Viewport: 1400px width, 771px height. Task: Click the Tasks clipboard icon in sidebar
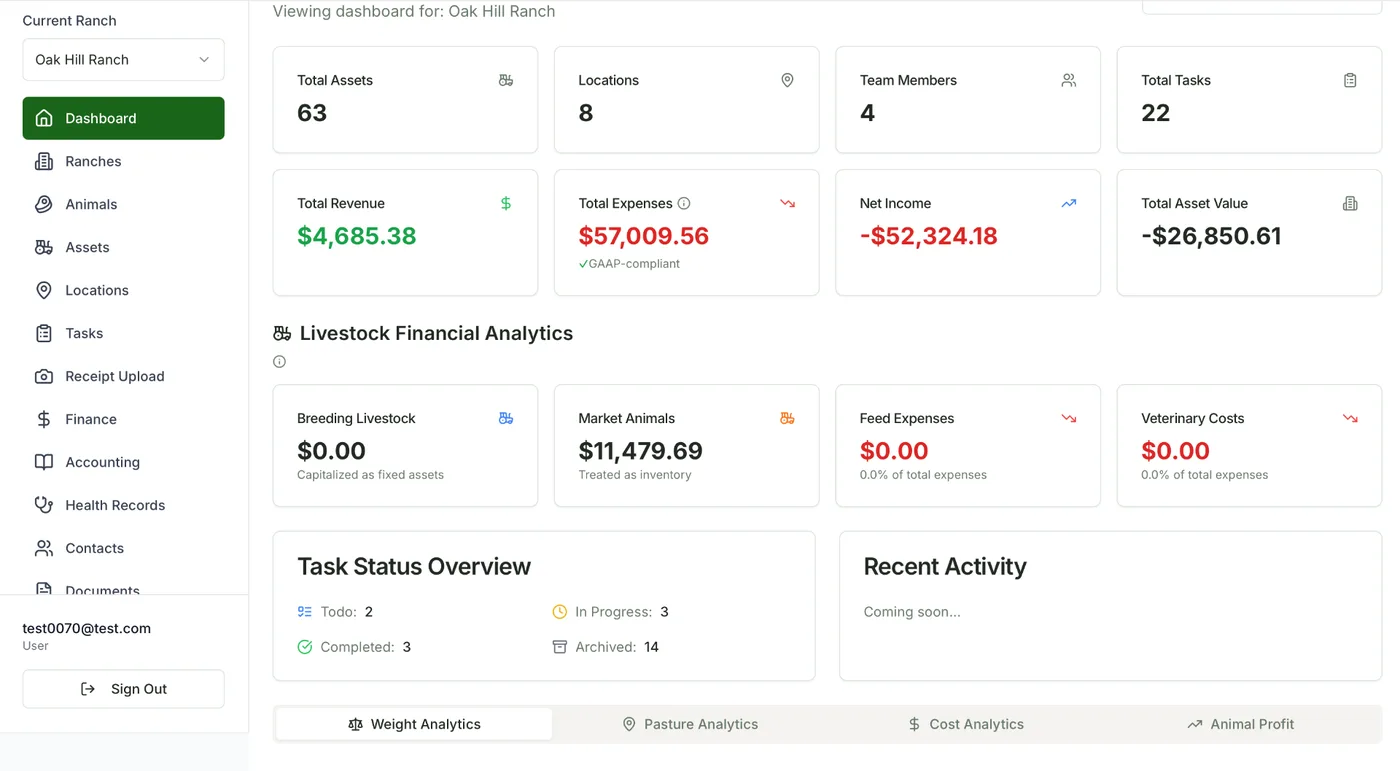pos(44,333)
